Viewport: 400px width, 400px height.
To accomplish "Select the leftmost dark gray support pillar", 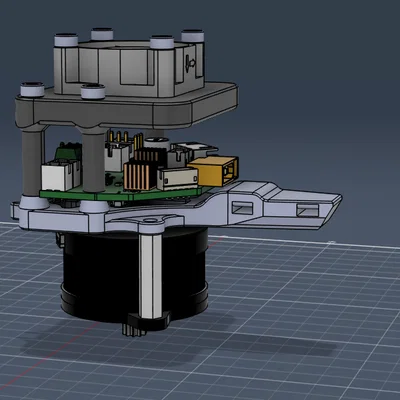I will pyautogui.click(x=32, y=162).
